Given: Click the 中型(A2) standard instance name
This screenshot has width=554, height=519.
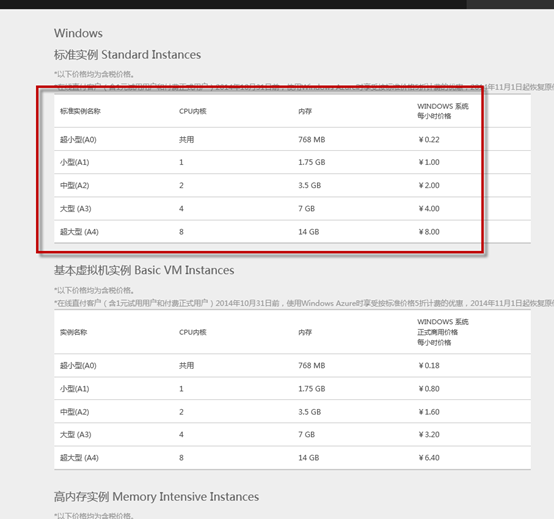Looking at the screenshot, I should tap(75, 185).
